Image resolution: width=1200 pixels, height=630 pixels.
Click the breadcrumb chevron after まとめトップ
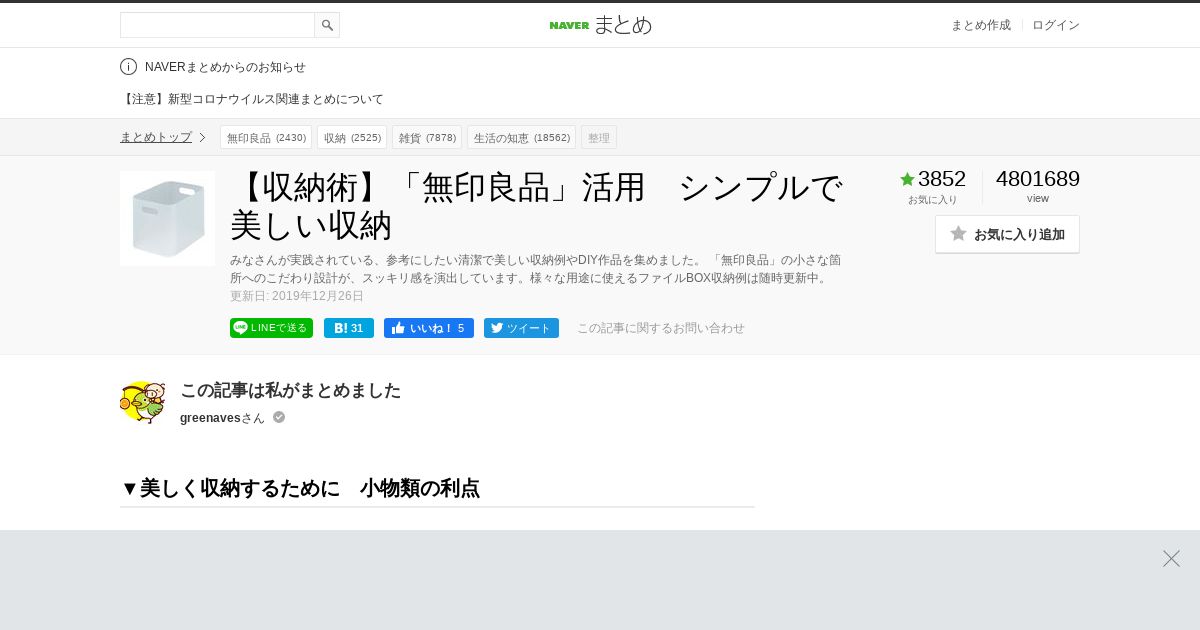point(202,137)
